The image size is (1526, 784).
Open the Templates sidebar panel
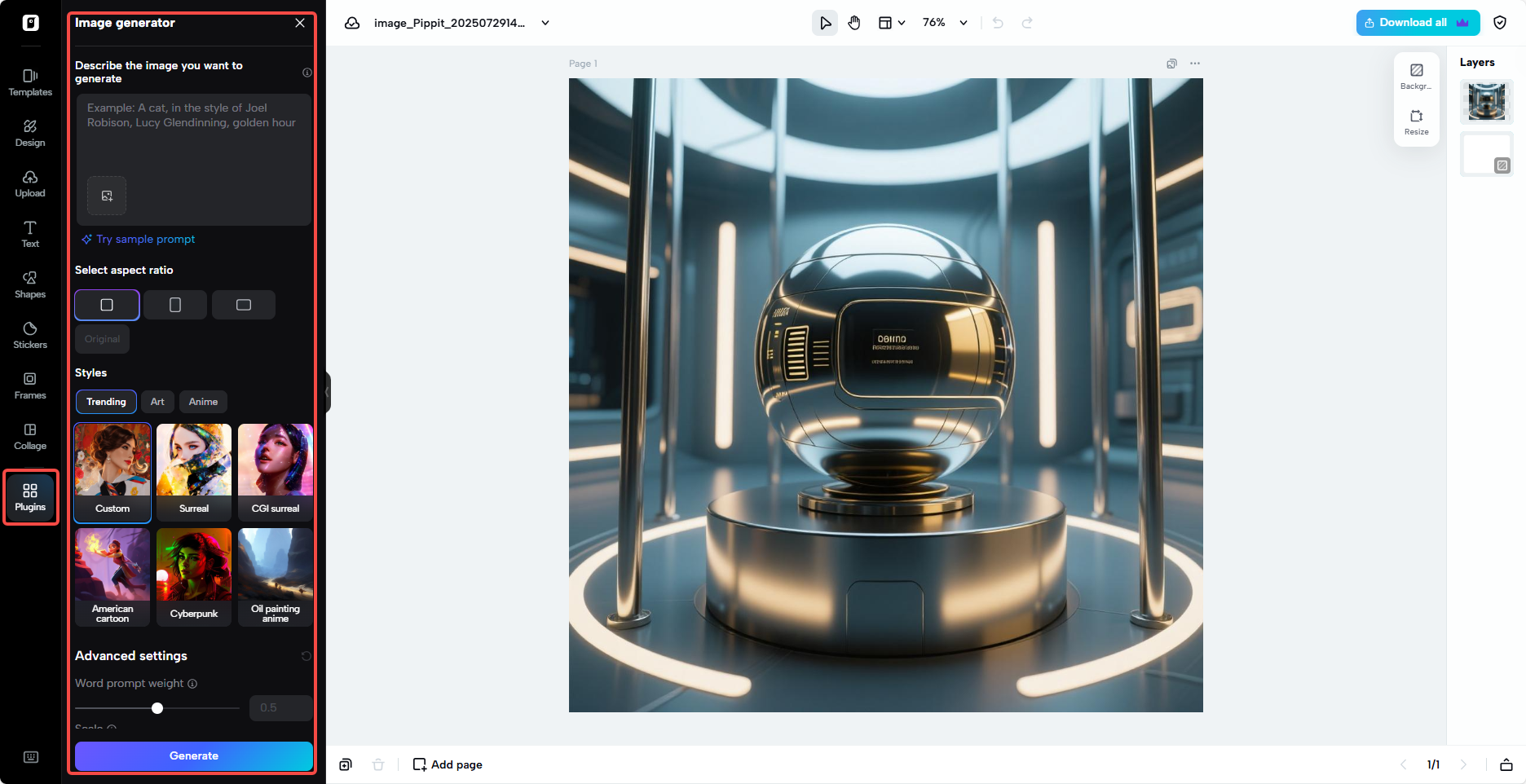point(30,82)
